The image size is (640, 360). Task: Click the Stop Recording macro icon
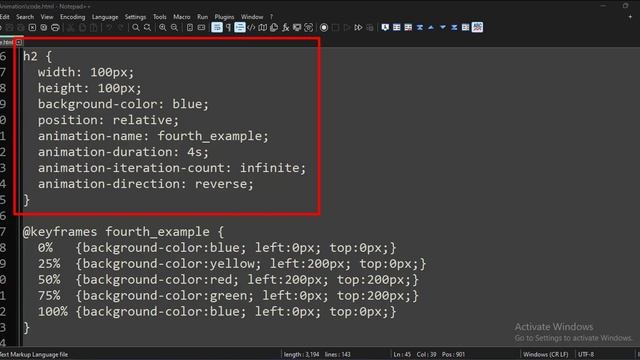[335, 28]
